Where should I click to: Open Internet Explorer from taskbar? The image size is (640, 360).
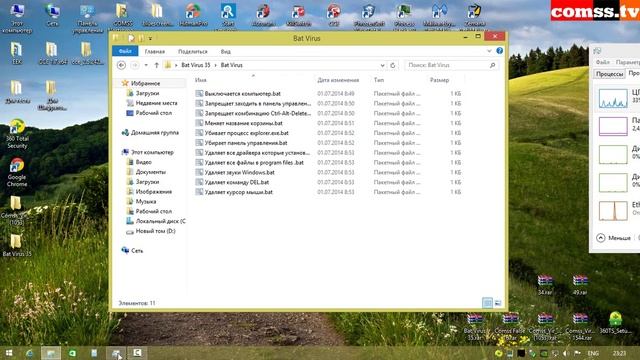29,353
